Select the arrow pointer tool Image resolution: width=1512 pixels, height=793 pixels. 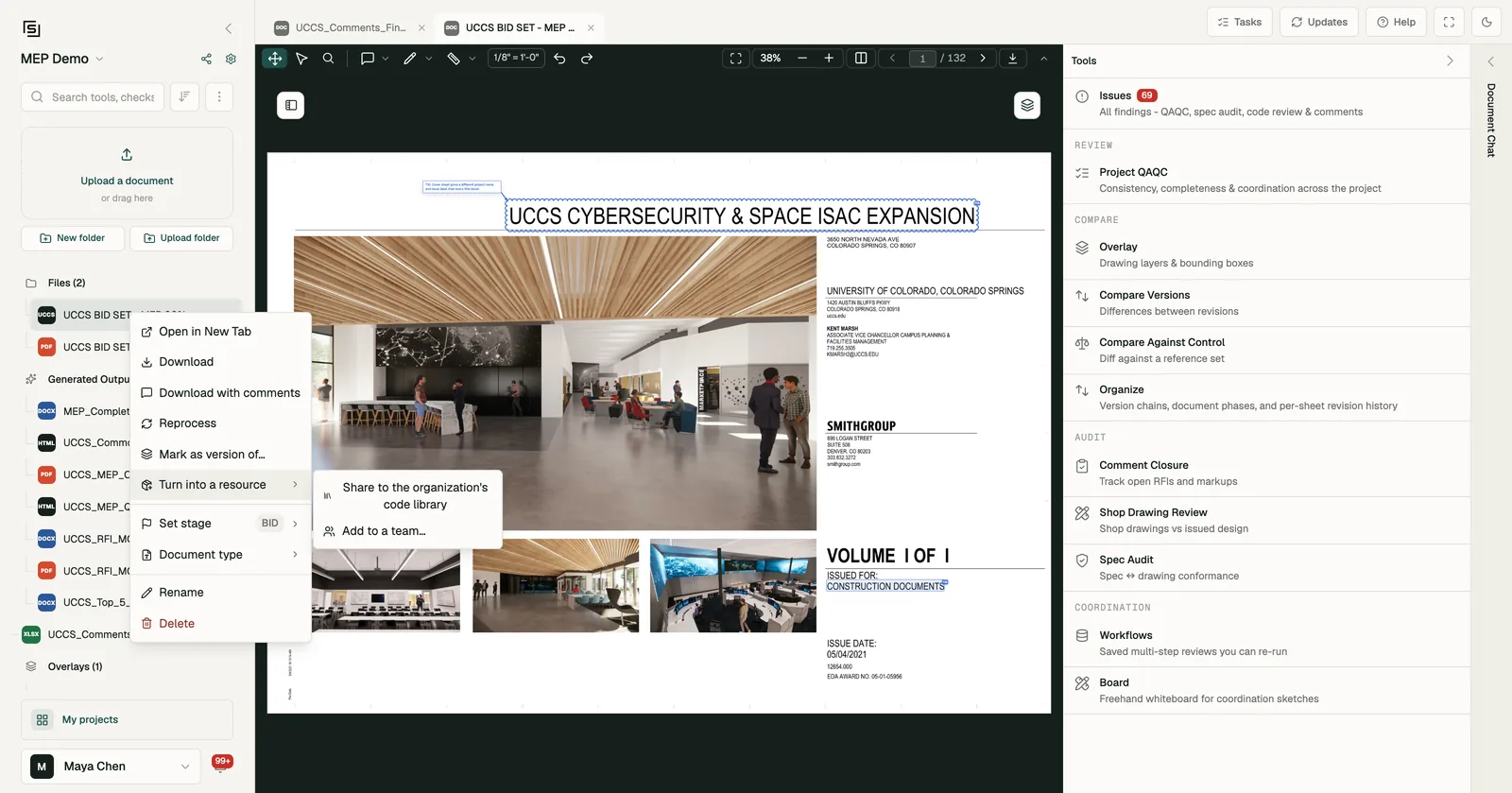click(301, 59)
